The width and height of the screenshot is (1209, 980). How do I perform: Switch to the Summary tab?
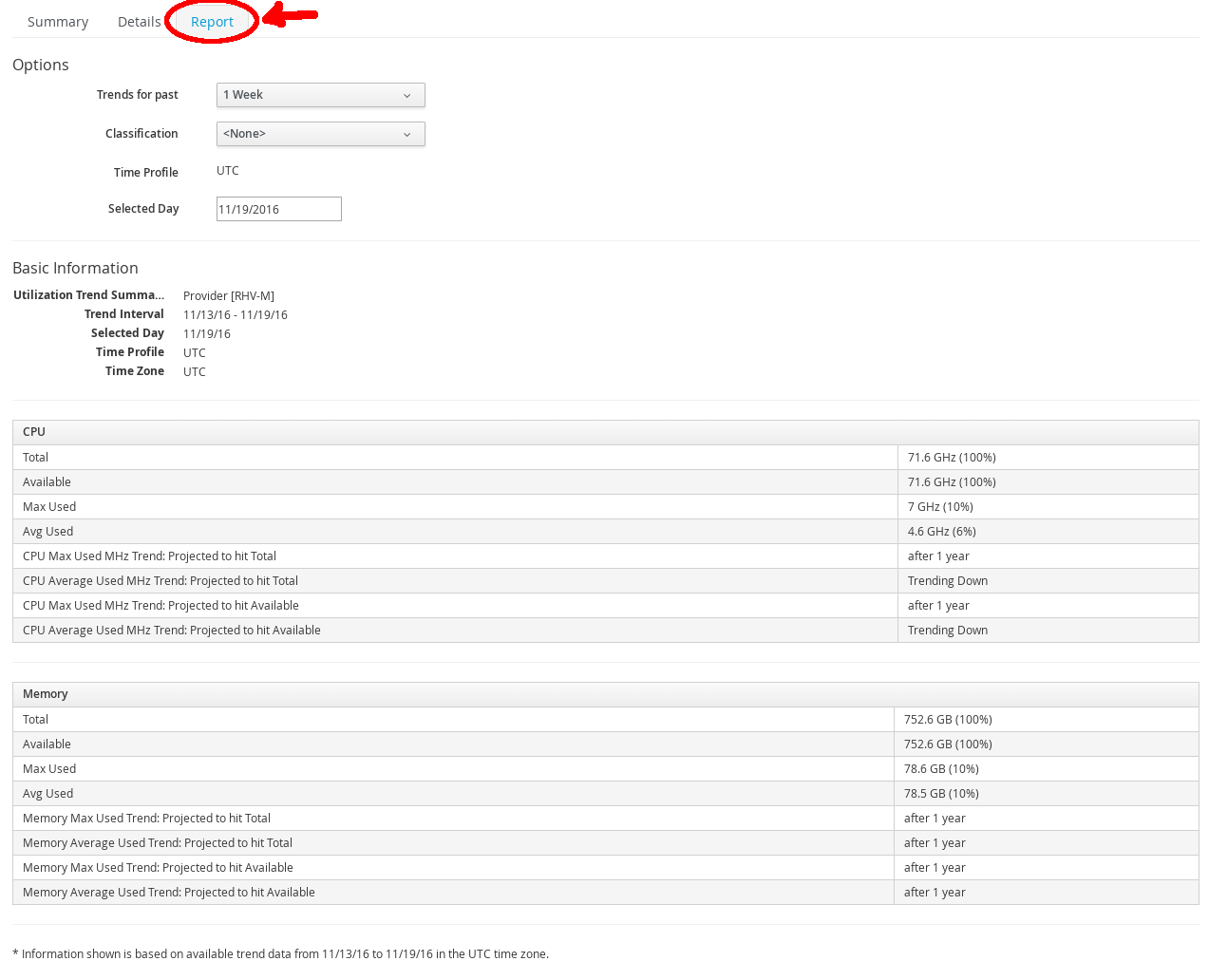[x=58, y=22]
